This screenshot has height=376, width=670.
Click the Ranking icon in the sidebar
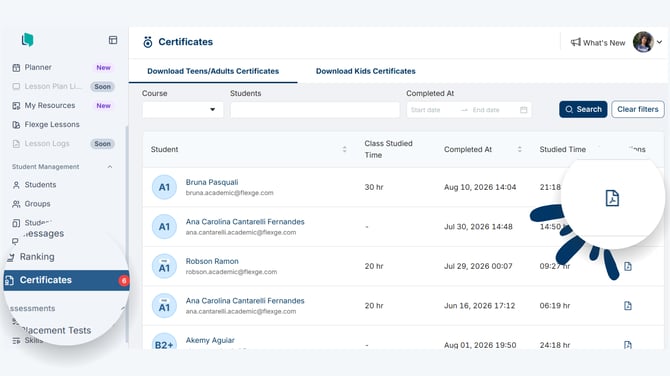click(x=11, y=257)
